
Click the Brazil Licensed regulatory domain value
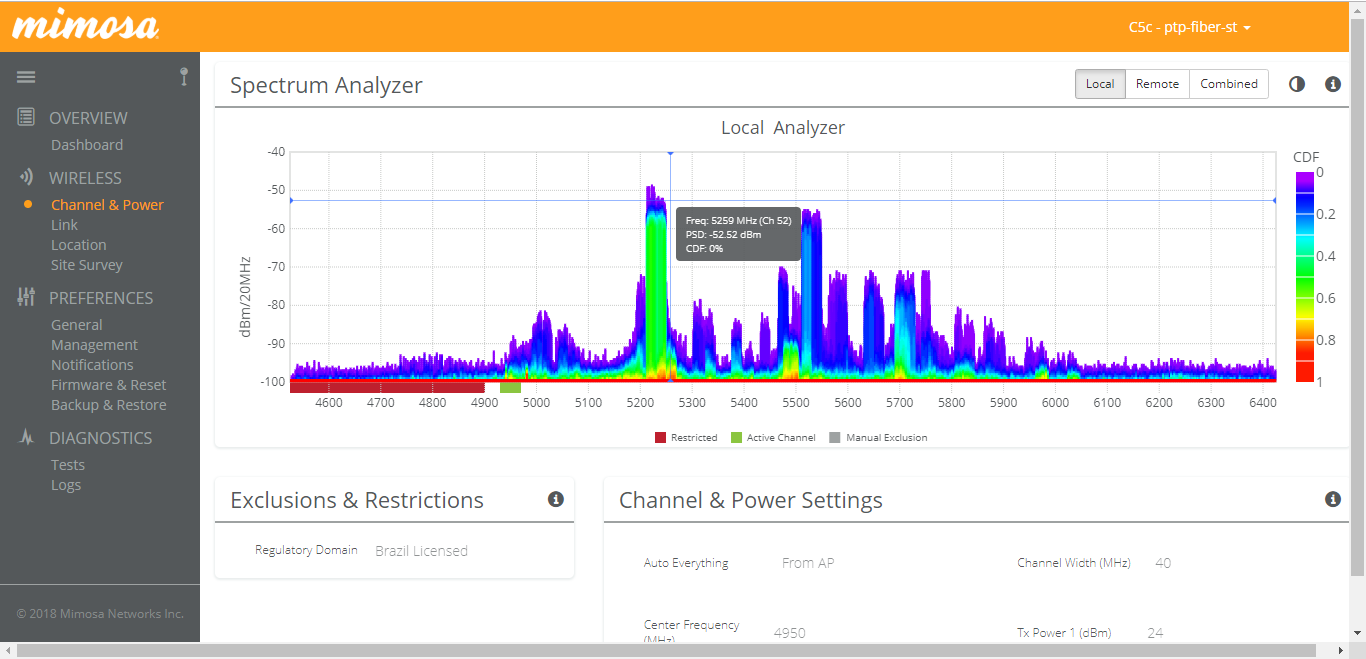click(x=421, y=551)
